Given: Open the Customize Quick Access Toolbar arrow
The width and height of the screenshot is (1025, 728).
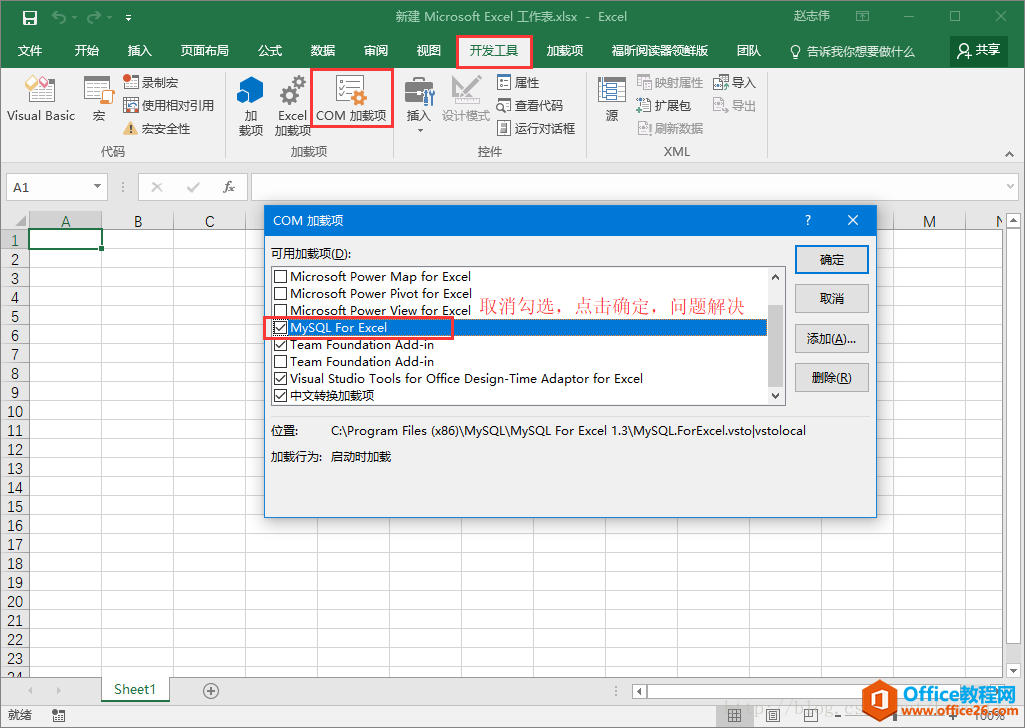Looking at the screenshot, I should 129,18.
